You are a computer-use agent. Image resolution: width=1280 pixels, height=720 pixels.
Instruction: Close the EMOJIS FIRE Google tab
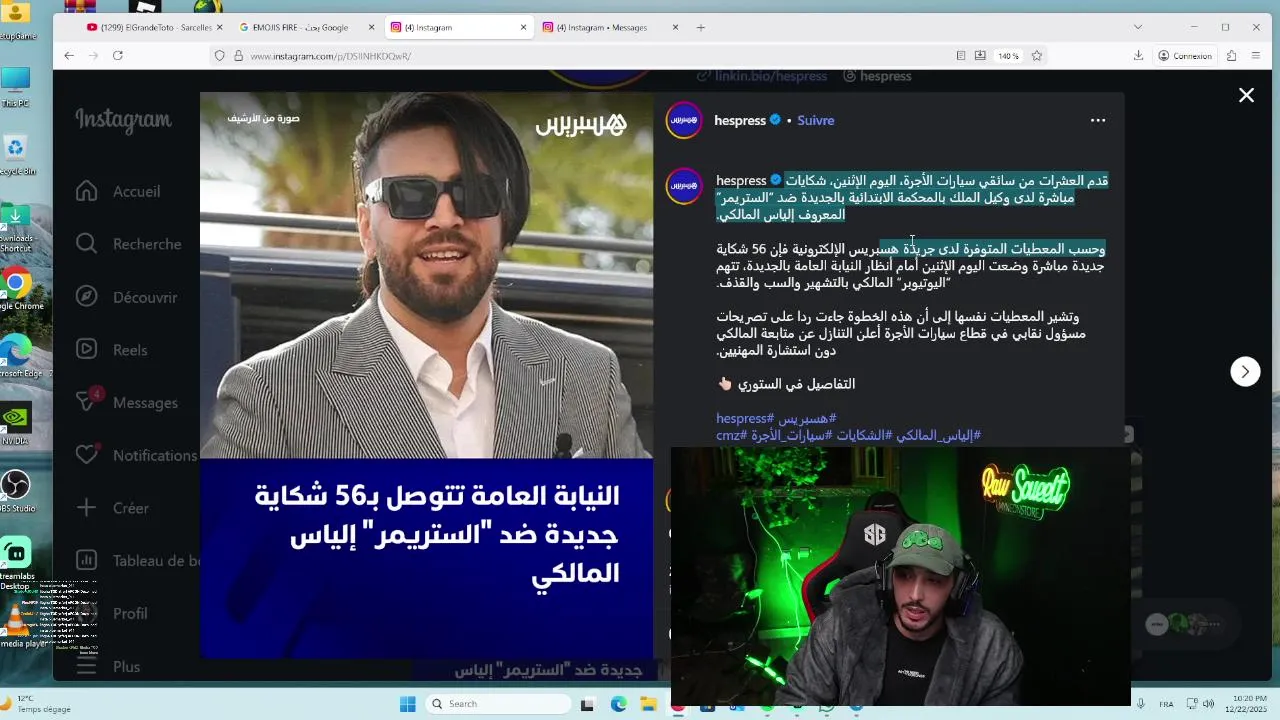coord(371,27)
